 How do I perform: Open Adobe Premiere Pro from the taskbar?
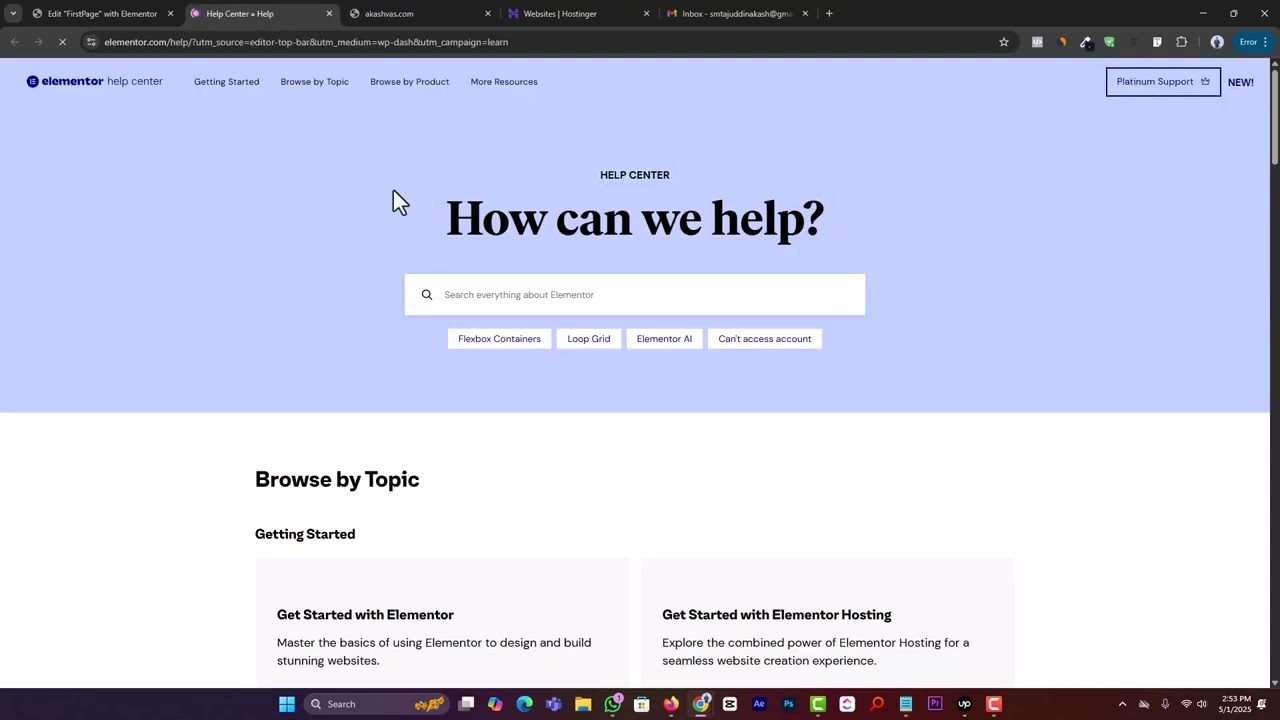tap(935, 704)
